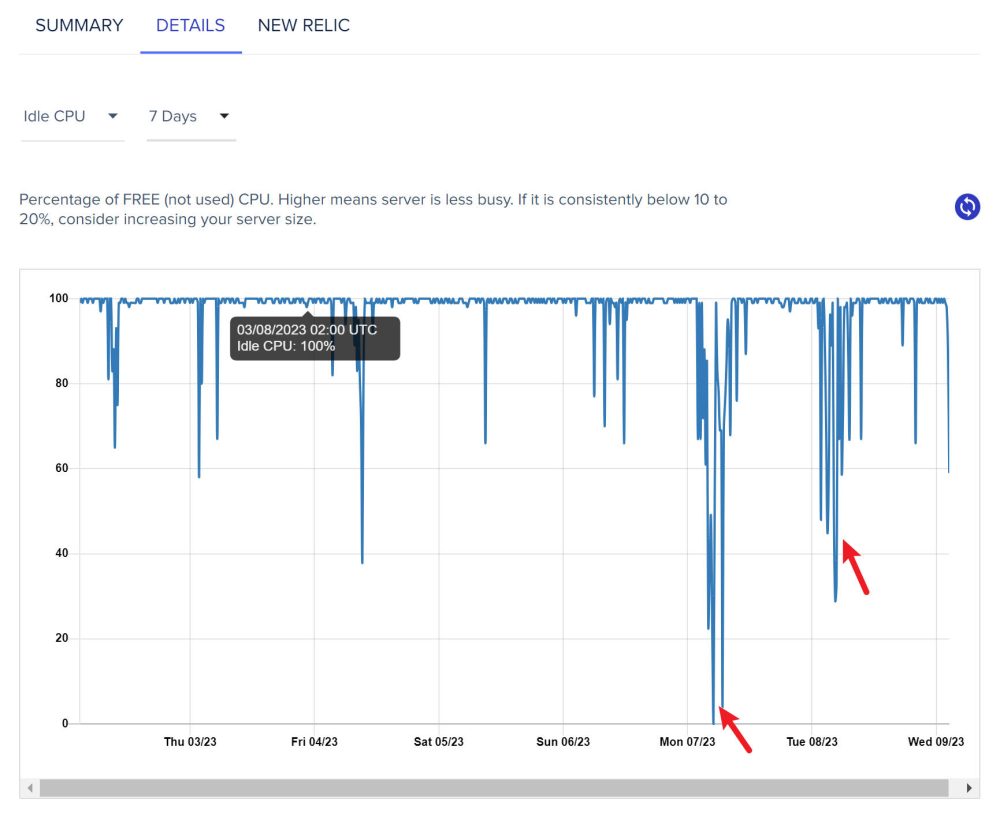Click the 100 y-axis value

(x=59, y=298)
